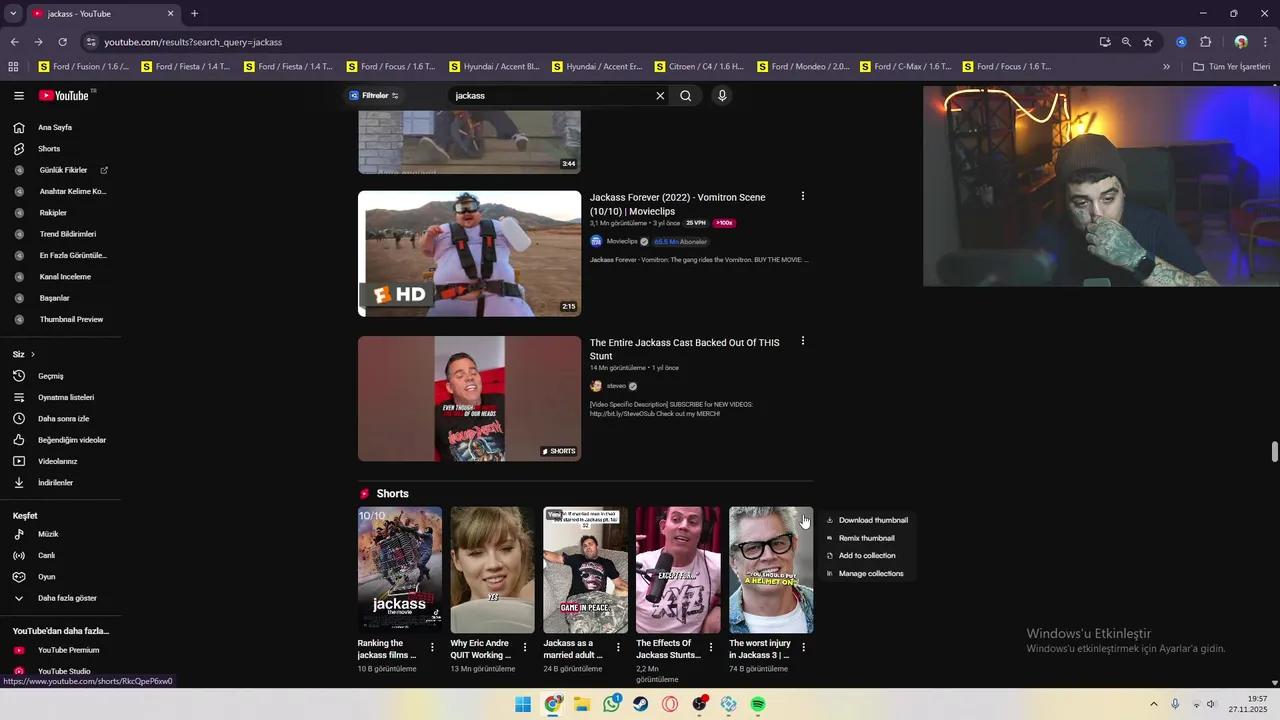Open Beğendiğim videolar thumbs-up icon
This screenshot has width=1280, height=720.
[x=18, y=440]
